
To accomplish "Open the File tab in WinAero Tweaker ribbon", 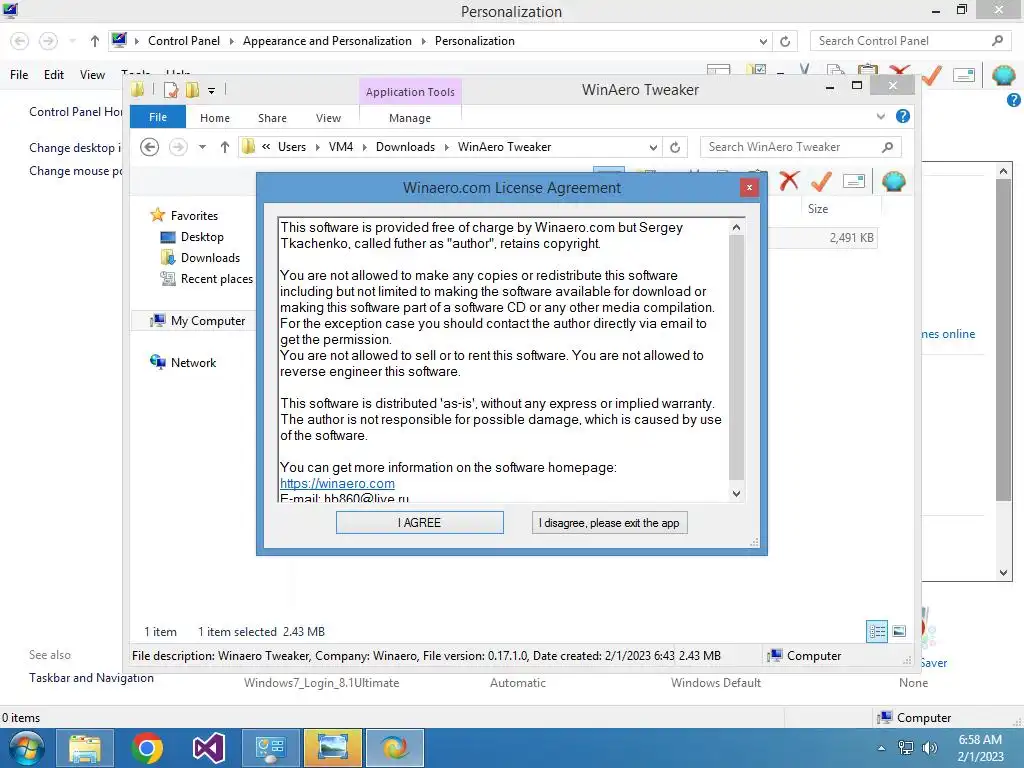I will click(x=158, y=117).
